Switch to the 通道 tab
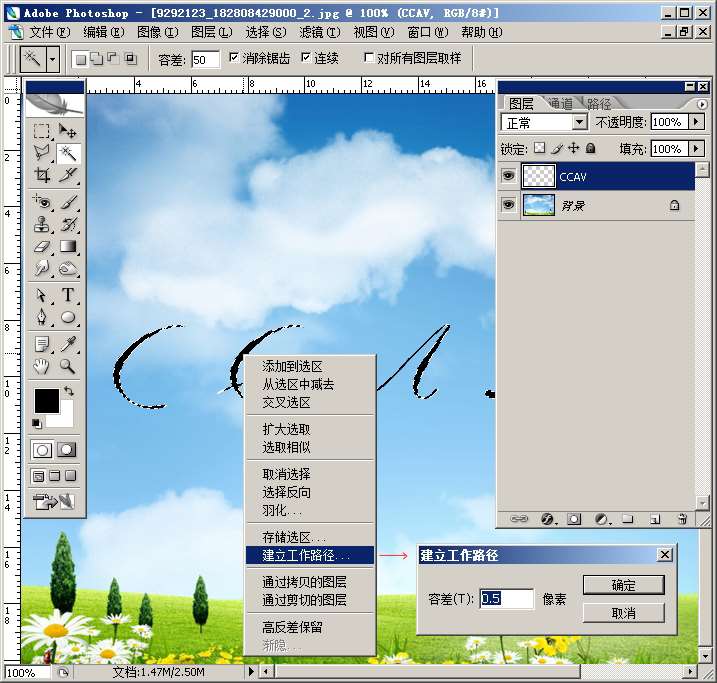The height and width of the screenshot is (683, 717). [x=560, y=104]
